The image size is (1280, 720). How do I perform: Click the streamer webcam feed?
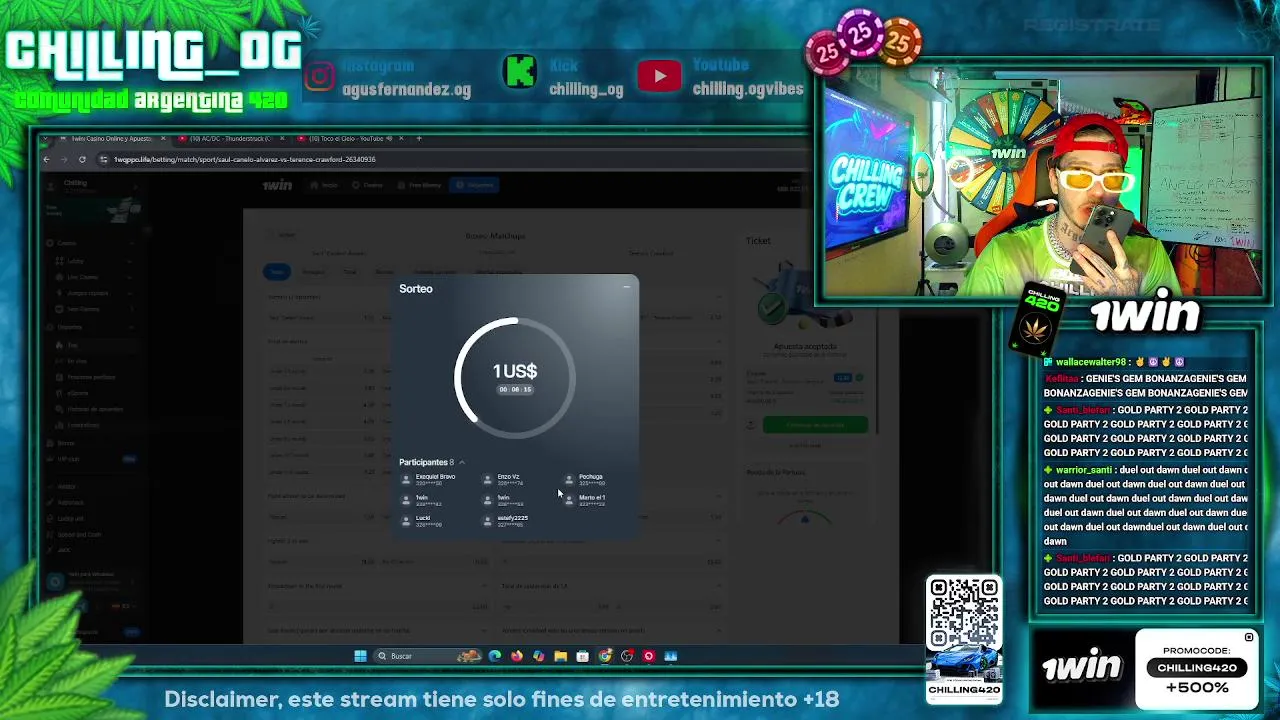tap(1042, 182)
